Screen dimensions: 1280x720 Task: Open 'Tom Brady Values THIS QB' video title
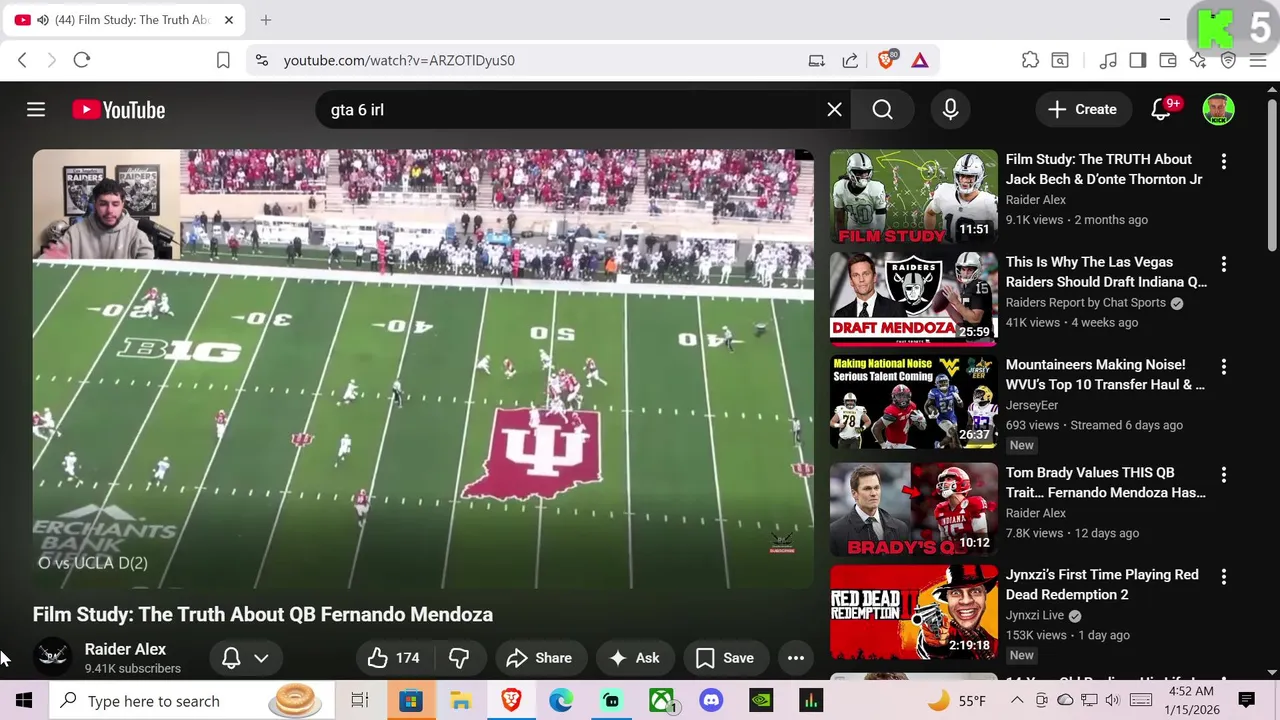[1105, 483]
